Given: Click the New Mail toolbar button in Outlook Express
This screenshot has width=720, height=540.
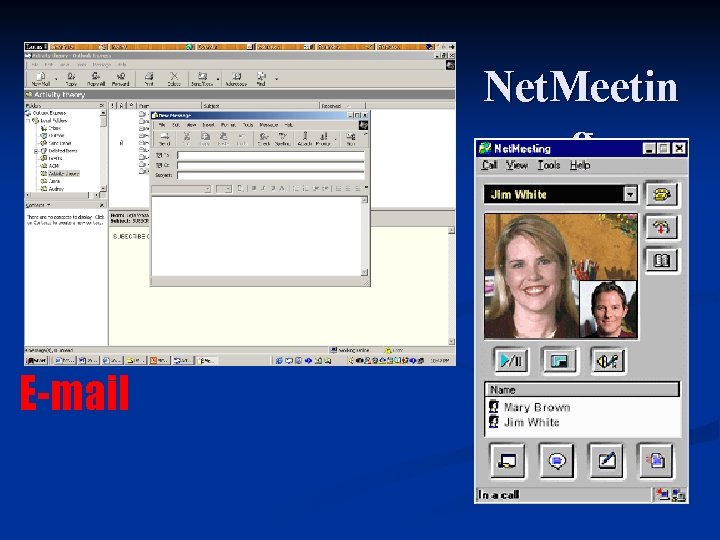Looking at the screenshot, I should [x=40, y=79].
